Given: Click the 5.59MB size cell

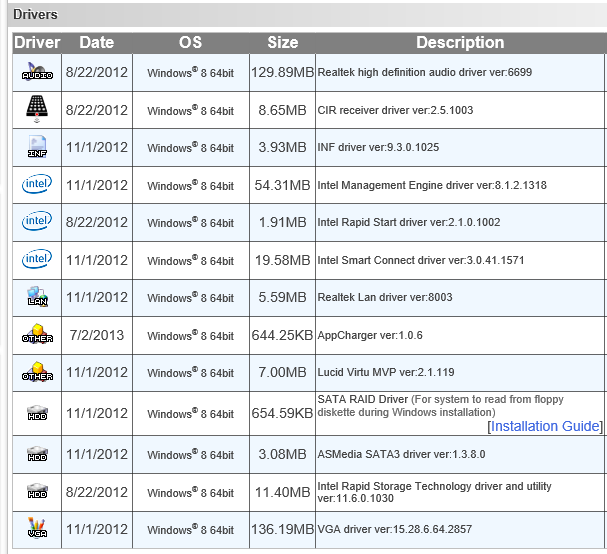Looking at the screenshot, I should [x=283, y=297].
